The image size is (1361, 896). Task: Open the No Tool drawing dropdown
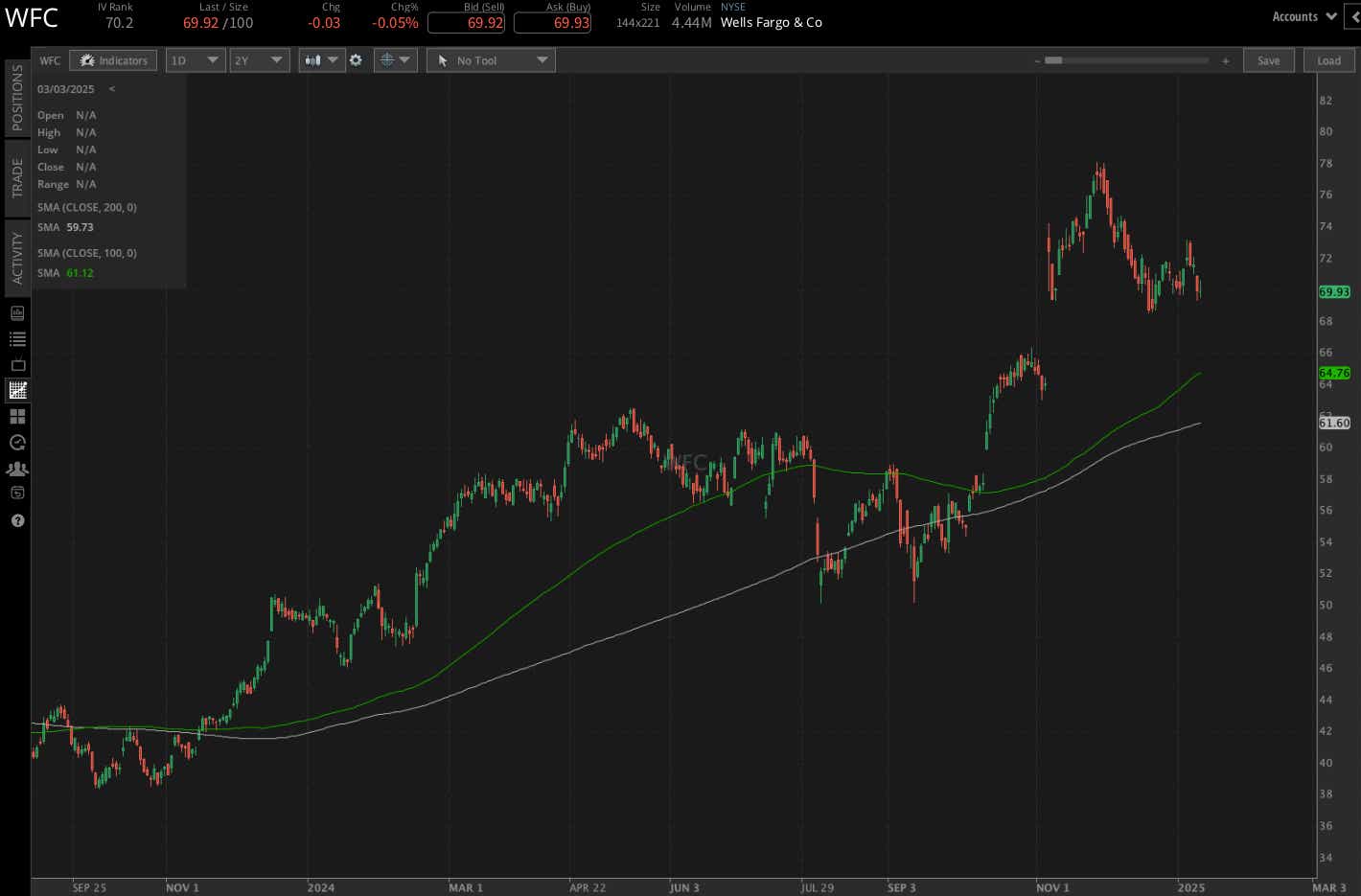491,59
